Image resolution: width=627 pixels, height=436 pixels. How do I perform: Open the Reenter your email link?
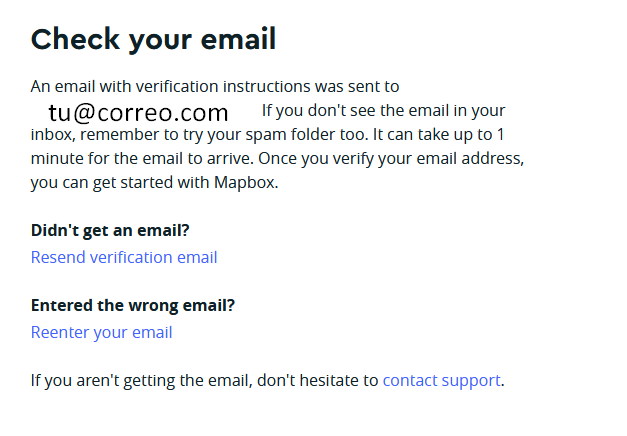(101, 332)
